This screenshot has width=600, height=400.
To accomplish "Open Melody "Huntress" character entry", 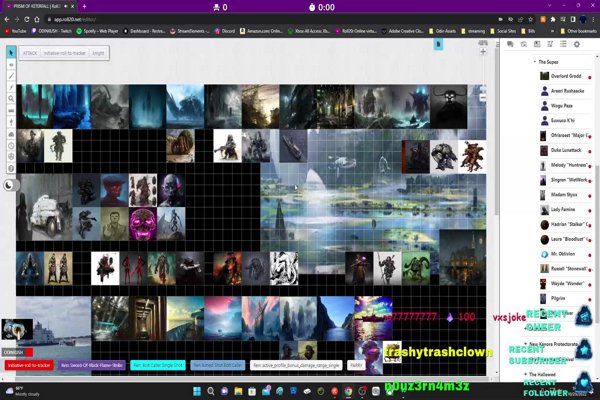I will [565, 165].
